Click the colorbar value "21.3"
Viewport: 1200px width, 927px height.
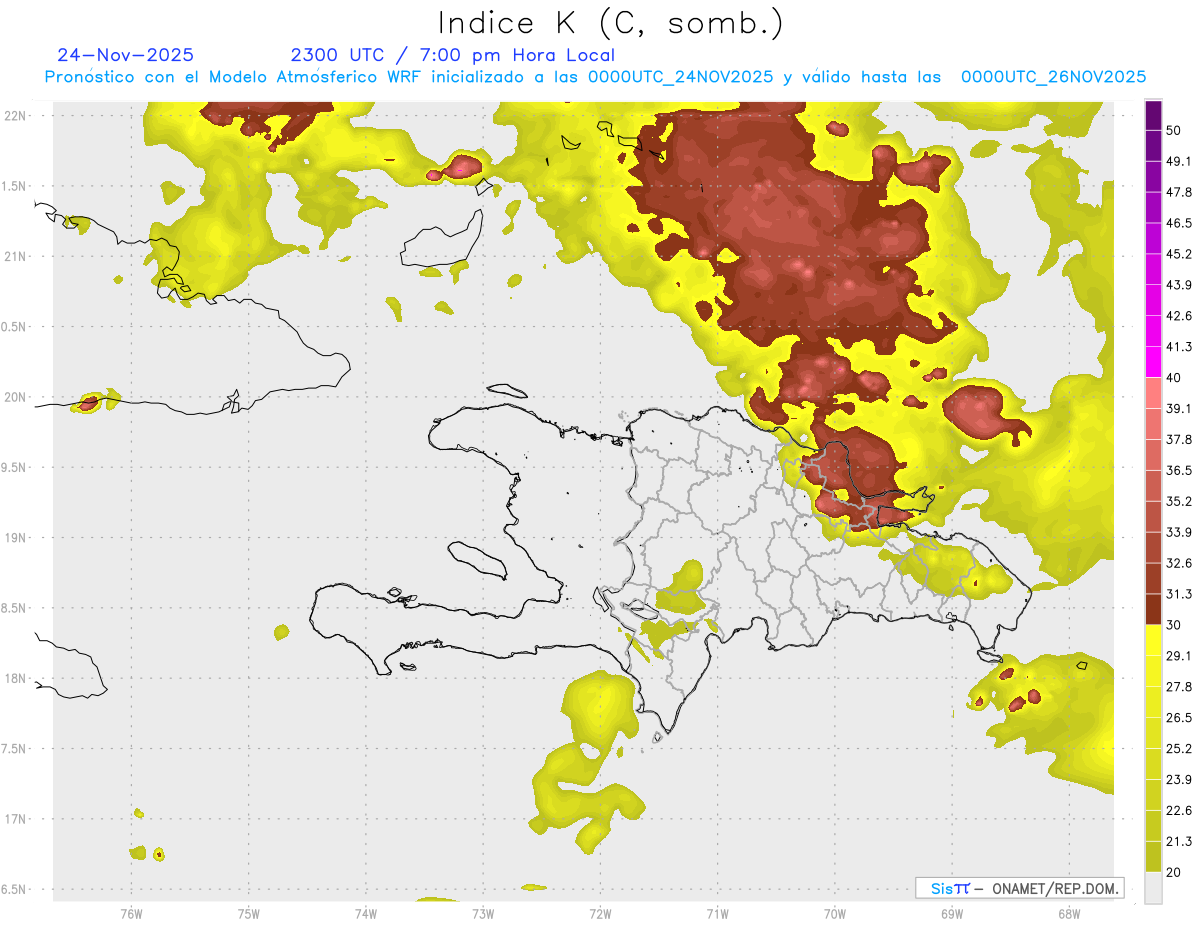click(1179, 841)
